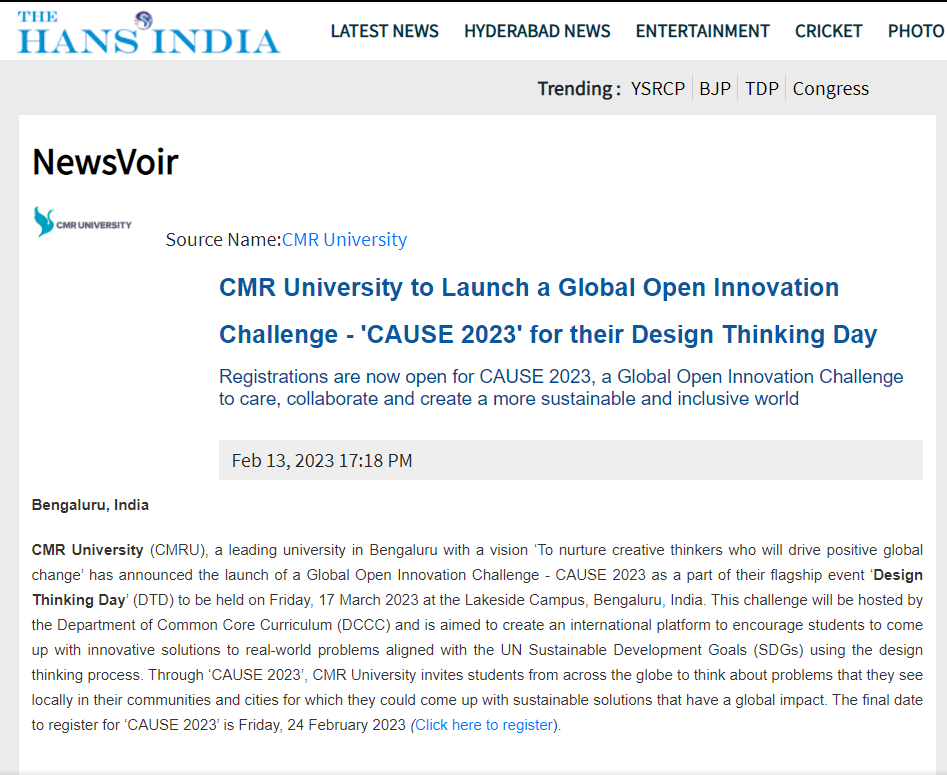Open the Photo menu item
Viewport: 947px width, 775px height.
click(914, 31)
